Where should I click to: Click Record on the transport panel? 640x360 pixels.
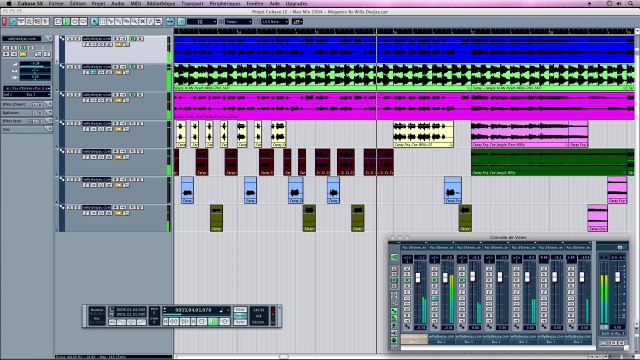tap(225, 322)
